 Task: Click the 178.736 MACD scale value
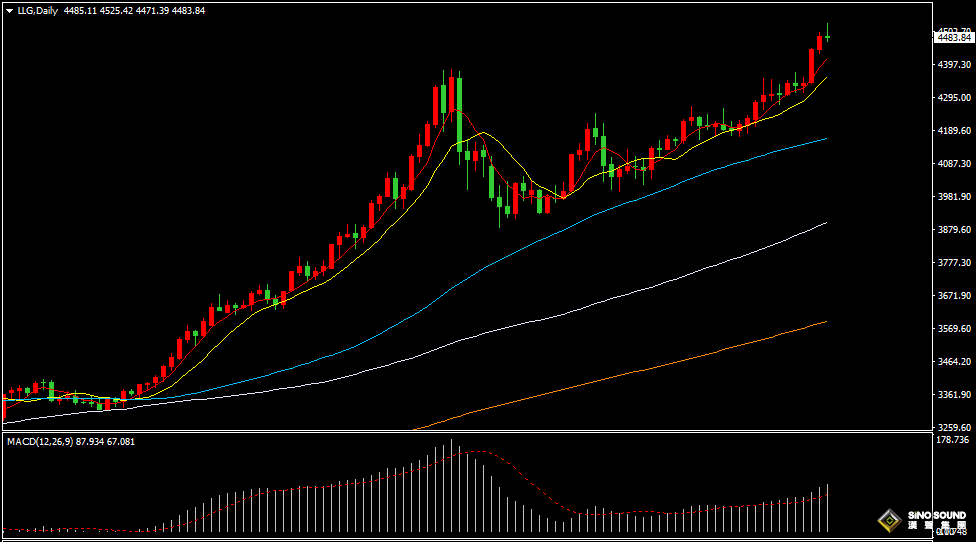coord(951,439)
